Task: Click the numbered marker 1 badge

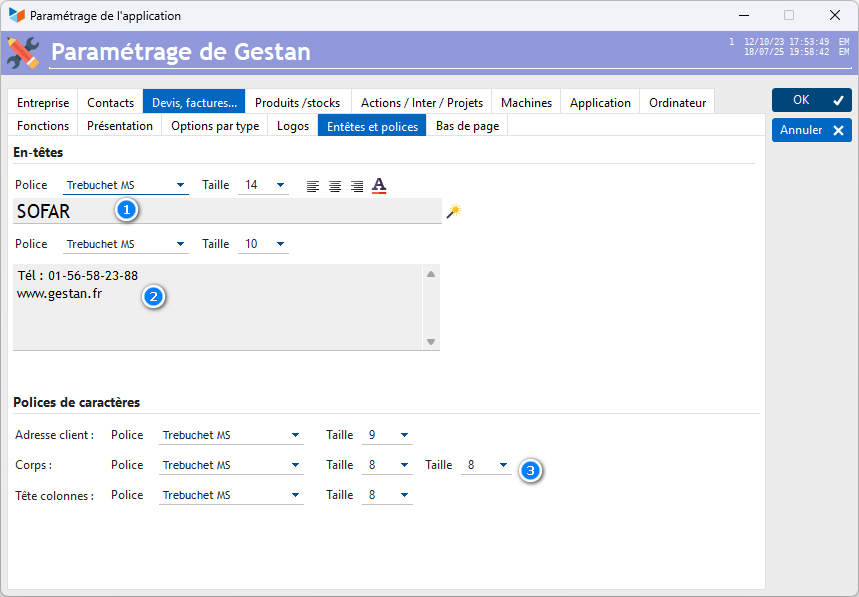Action: point(125,210)
